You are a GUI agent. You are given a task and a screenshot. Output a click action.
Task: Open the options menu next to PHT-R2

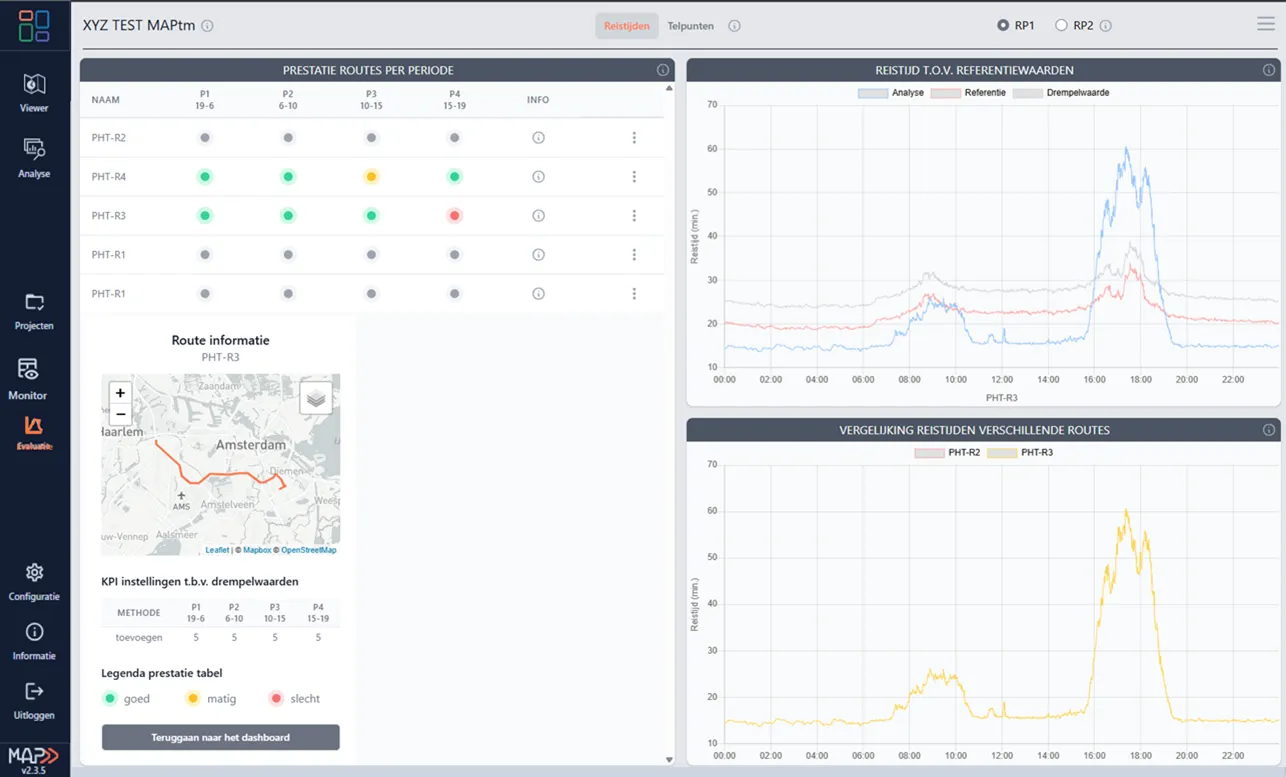634,137
